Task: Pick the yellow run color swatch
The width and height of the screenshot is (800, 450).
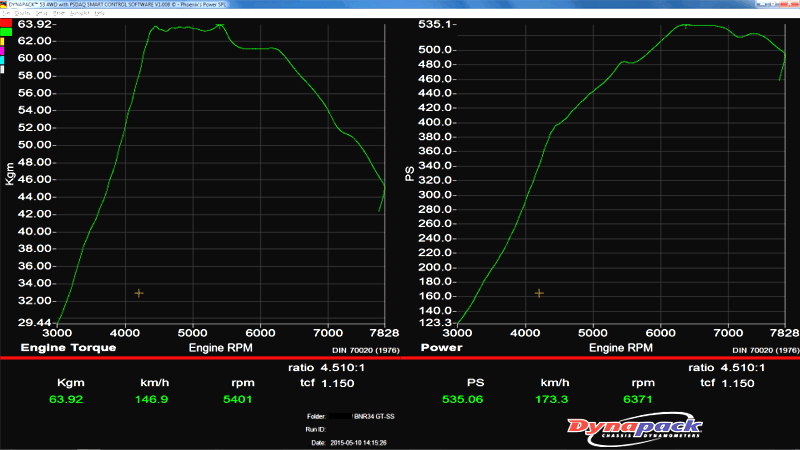Action: pos(3,41)
